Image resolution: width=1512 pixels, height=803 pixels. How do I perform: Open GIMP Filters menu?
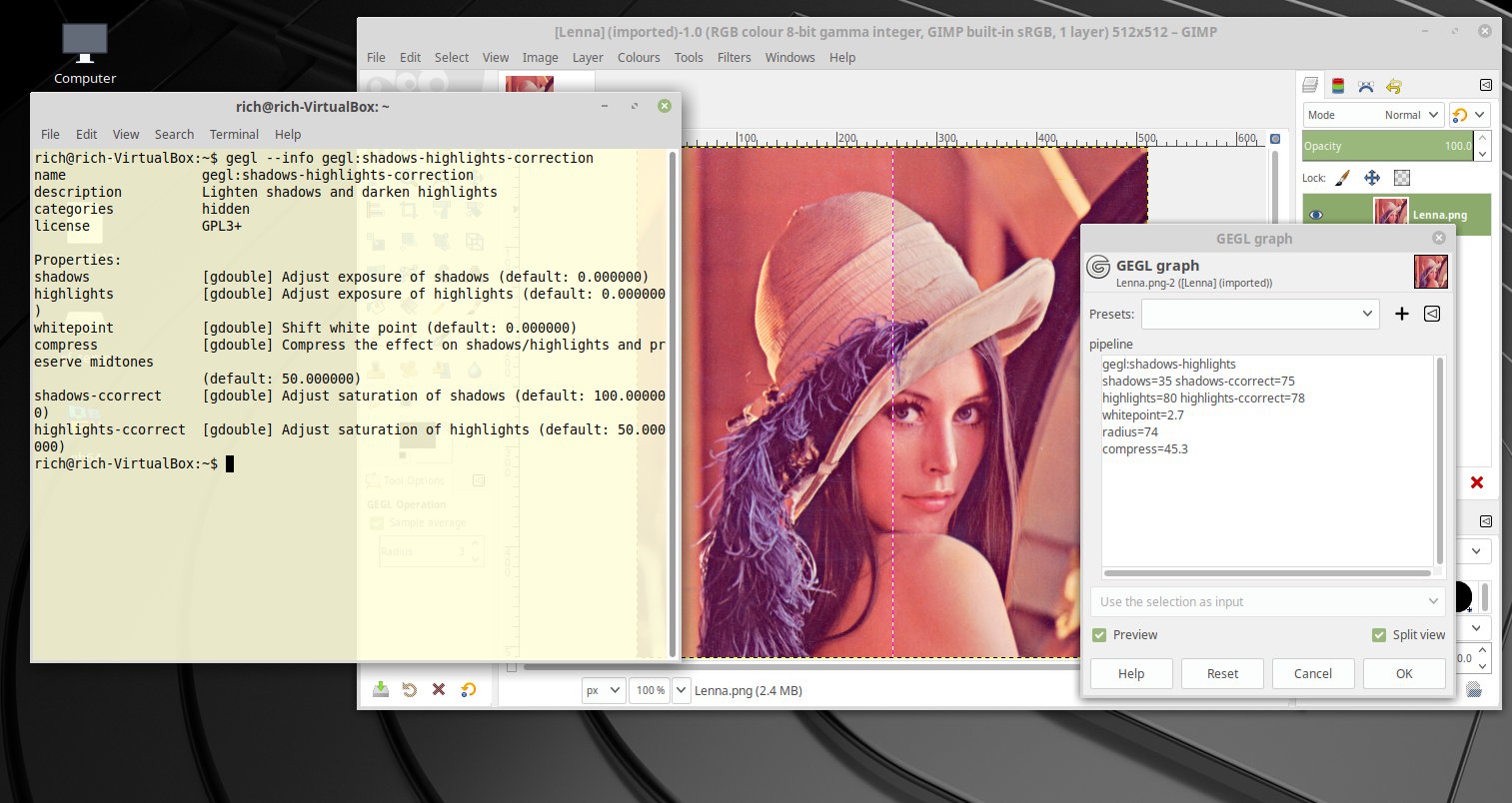pos(734,57)
